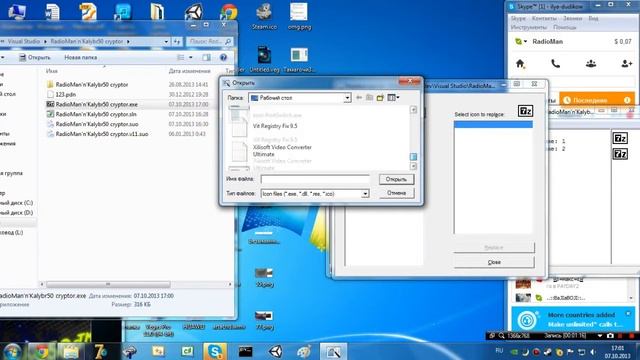Click Skype Home icon
This screenshot has width=640, height=360.
520,64
